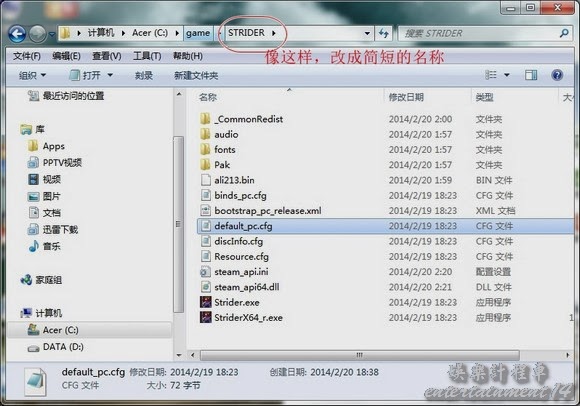Select the audio folder icon
The image size is (580, 406).
click(x=205, y=134)
